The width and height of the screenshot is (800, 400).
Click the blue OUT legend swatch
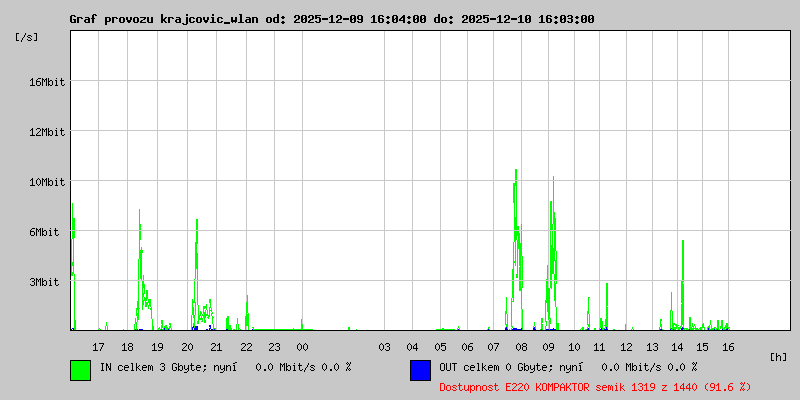coord(420,370)
